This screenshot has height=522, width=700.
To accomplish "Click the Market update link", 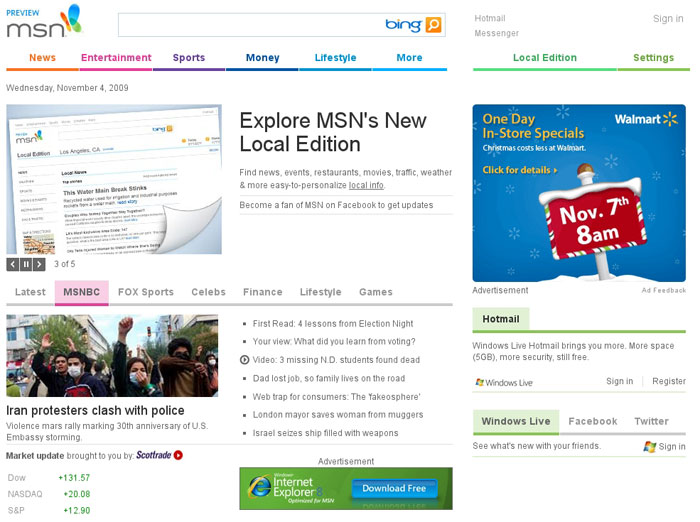I will click(x=35, y=455).
